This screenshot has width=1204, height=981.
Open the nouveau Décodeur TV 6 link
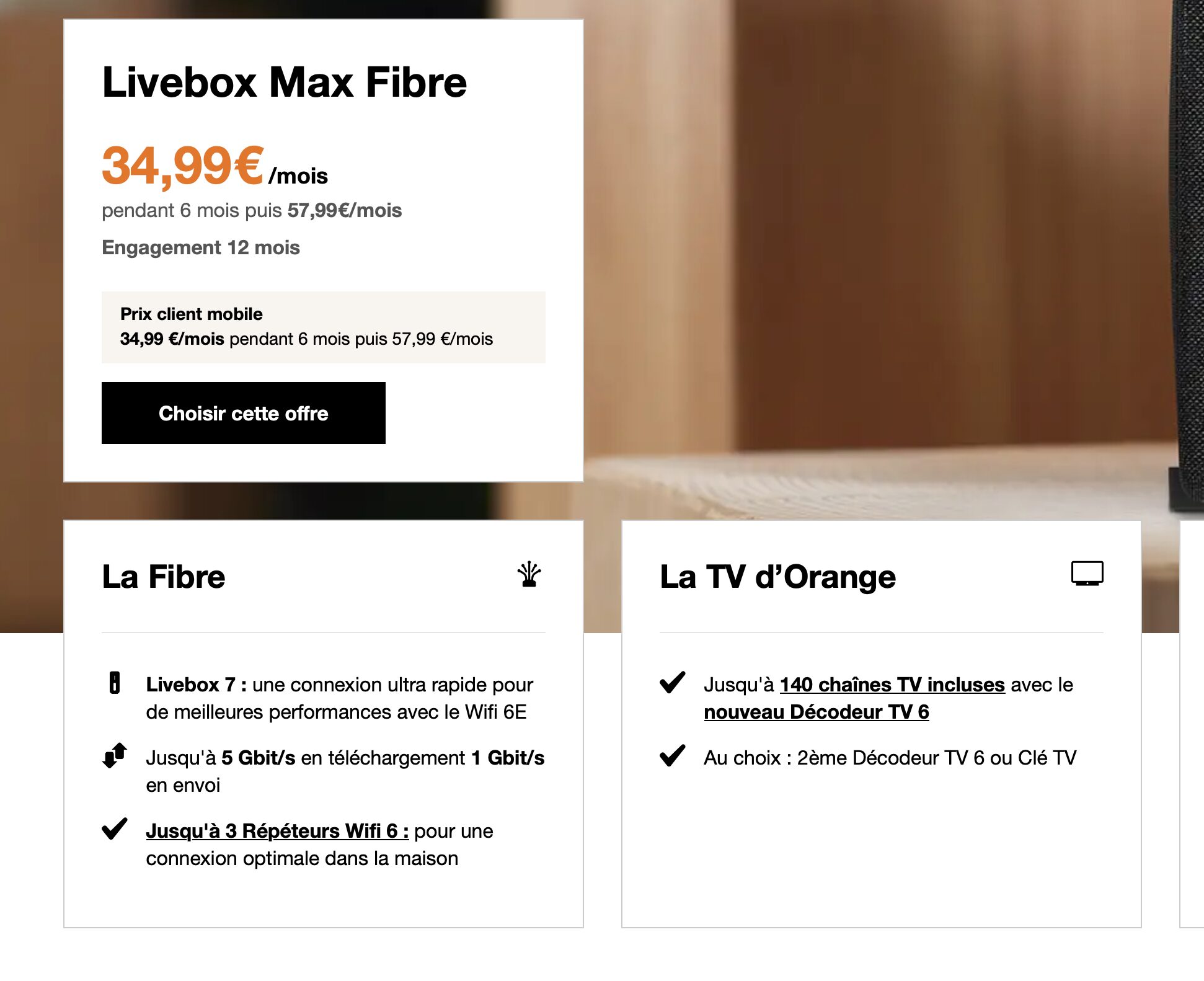[x=817, y=712]
